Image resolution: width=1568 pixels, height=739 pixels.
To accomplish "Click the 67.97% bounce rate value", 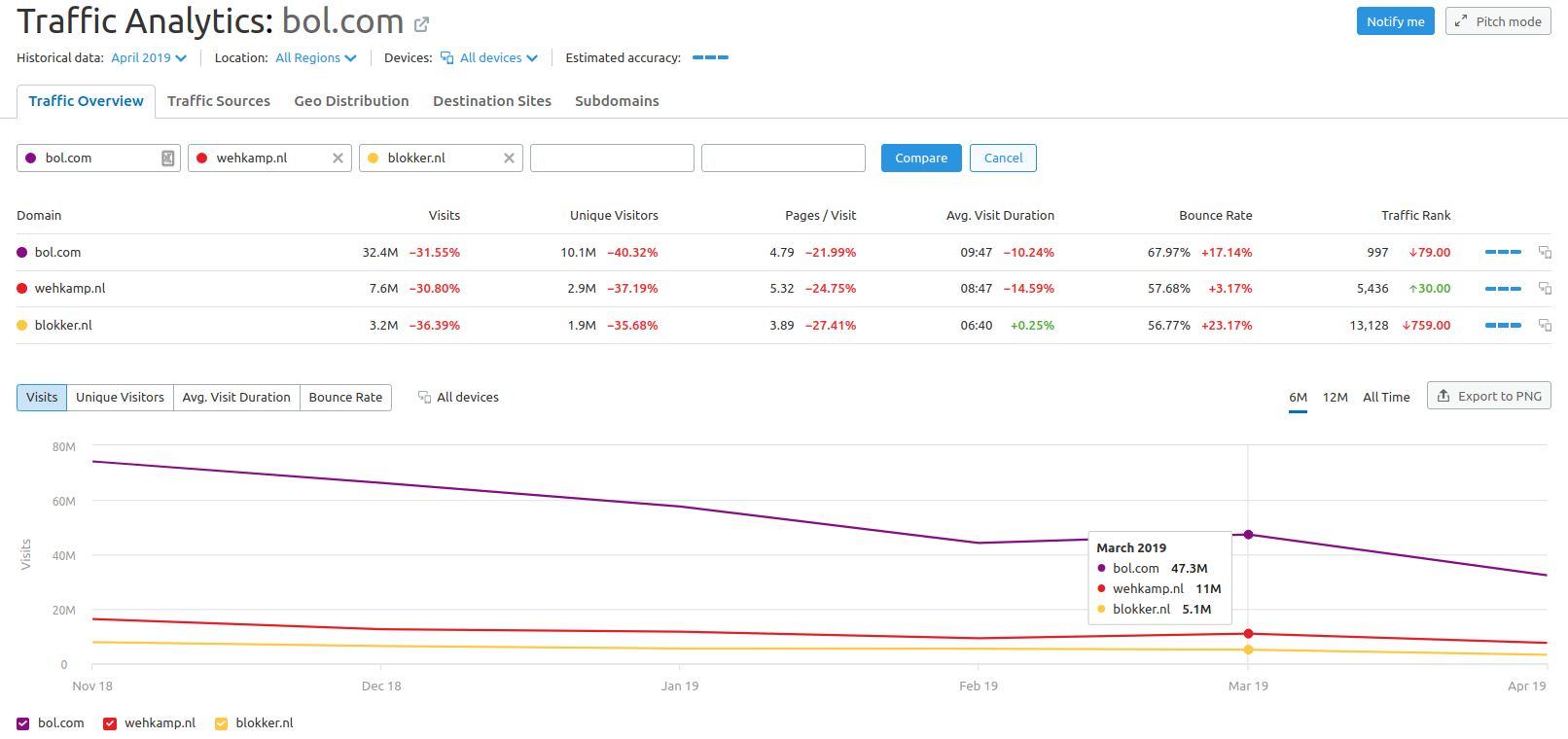I will [1169, 253].
